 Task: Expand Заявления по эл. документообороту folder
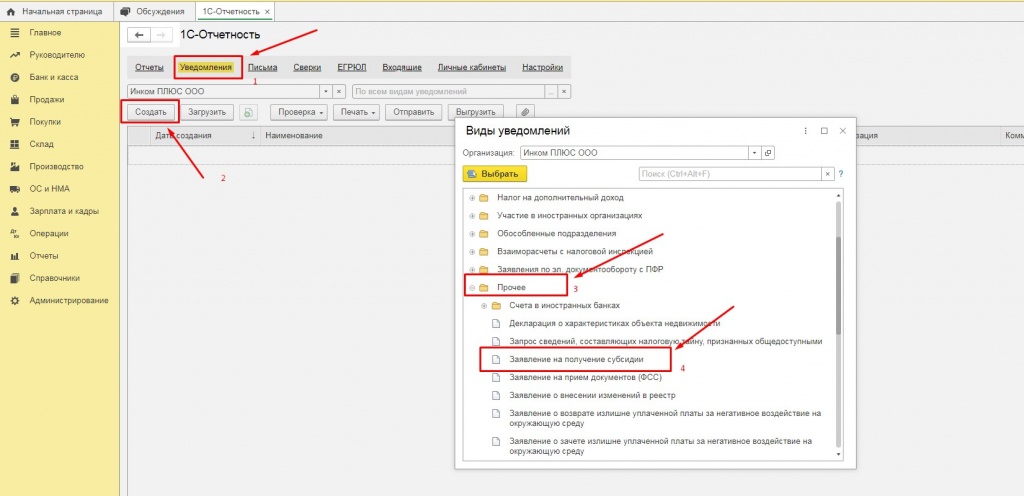472,269
